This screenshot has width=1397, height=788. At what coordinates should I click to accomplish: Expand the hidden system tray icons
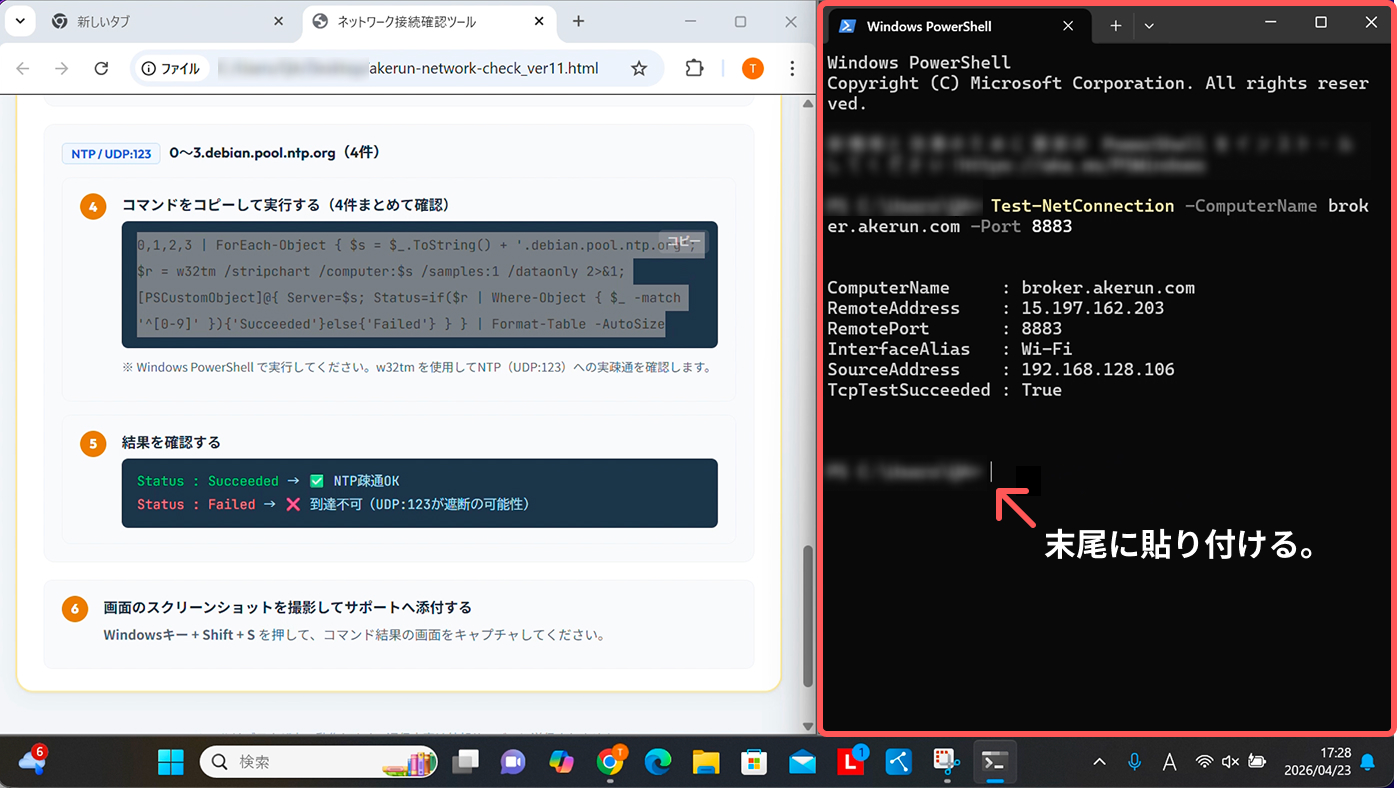click(x=1099, y=762)
